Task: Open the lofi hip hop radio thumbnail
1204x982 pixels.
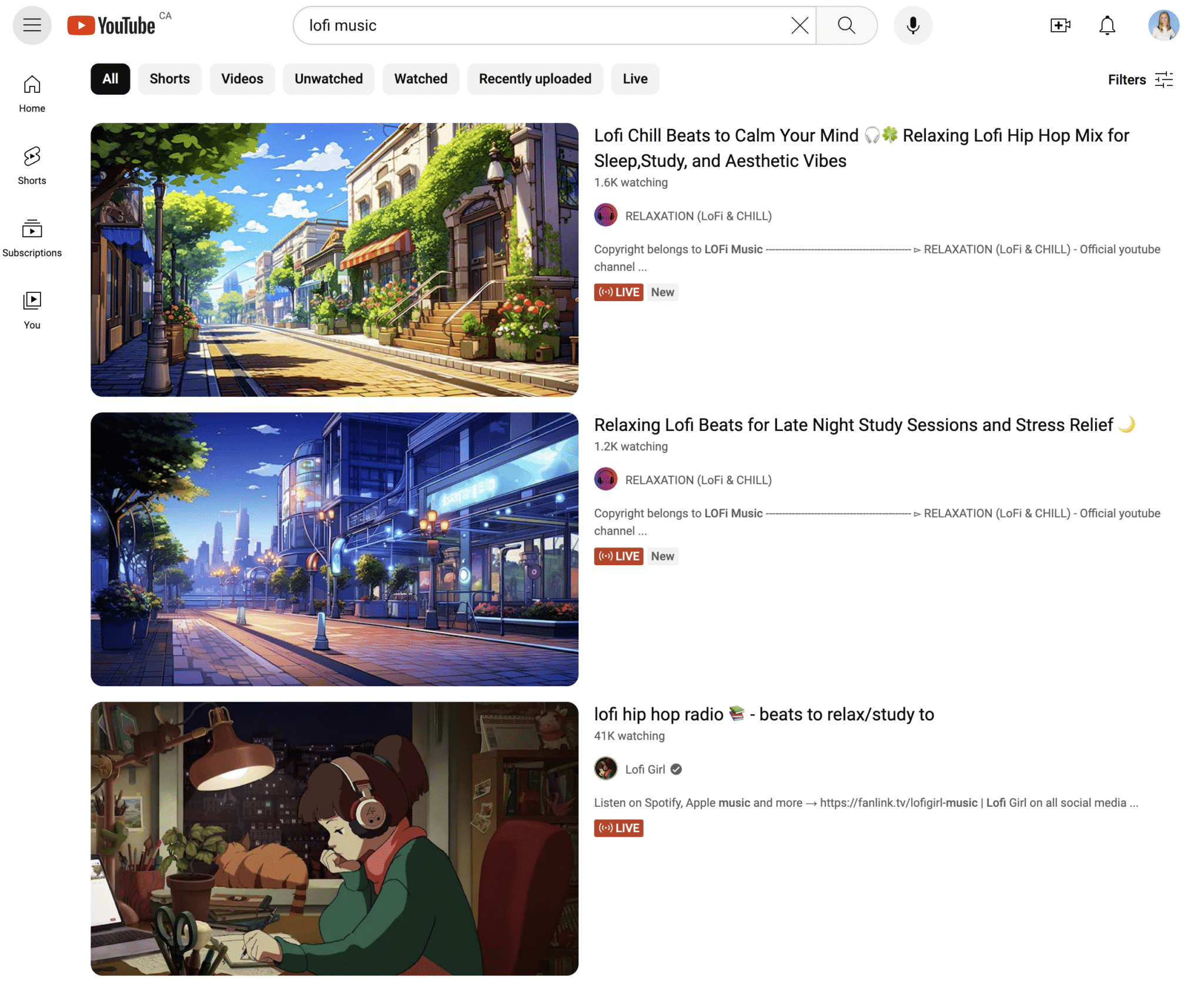Action: point(334,838)
